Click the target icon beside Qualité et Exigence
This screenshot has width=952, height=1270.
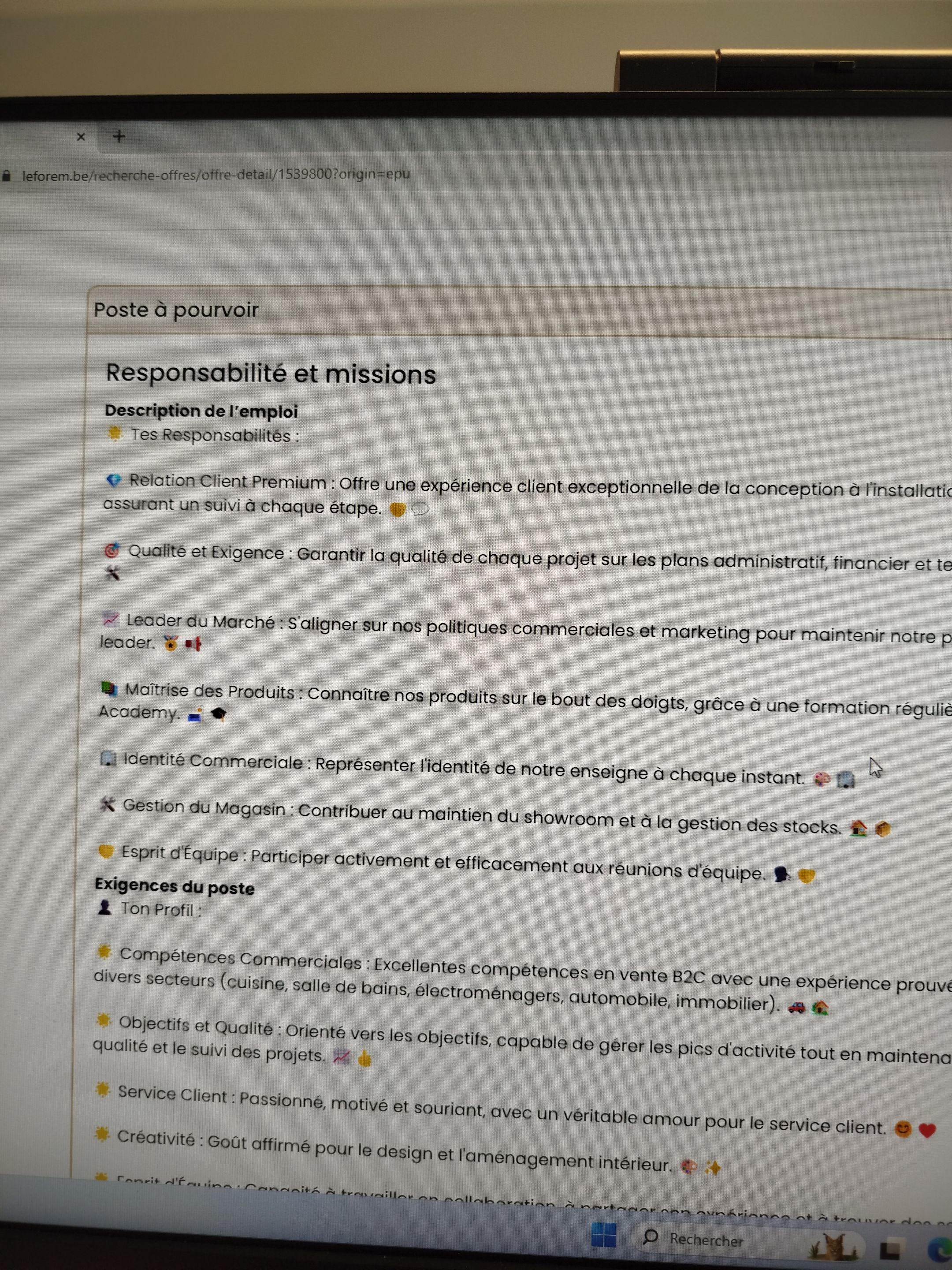point(112,551)
